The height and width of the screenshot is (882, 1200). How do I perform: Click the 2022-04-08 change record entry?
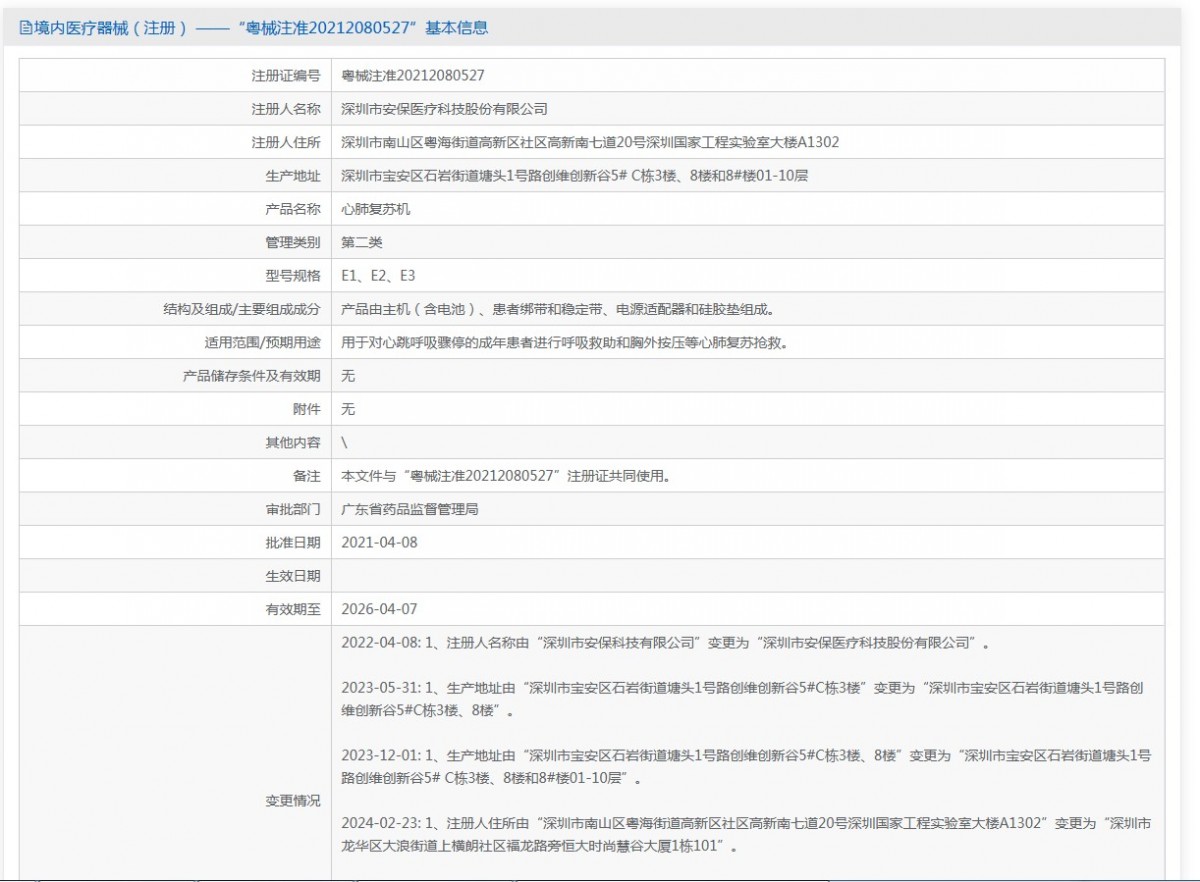(665, 643)
